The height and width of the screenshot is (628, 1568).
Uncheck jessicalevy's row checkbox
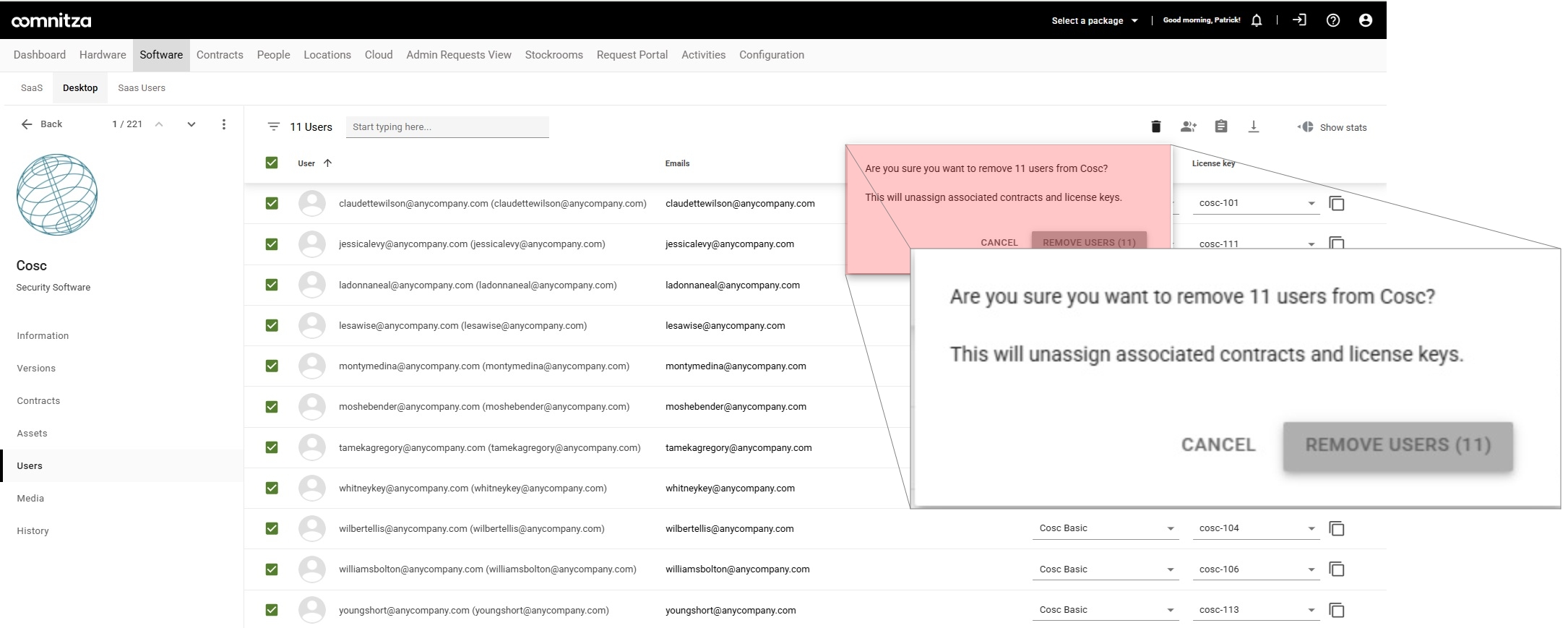pos(272,244)
